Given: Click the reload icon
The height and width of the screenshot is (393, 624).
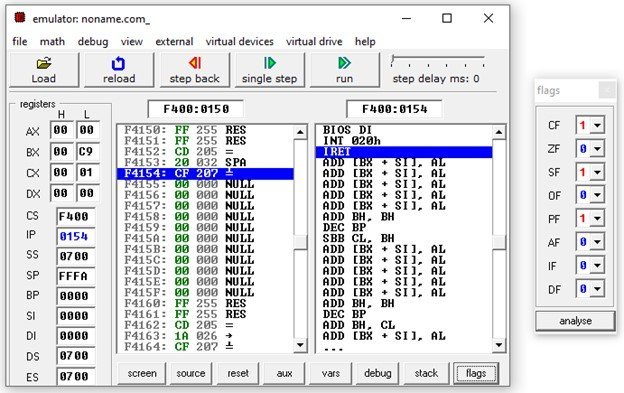Looking at the screenshot, I should click(x=118, y=63).
